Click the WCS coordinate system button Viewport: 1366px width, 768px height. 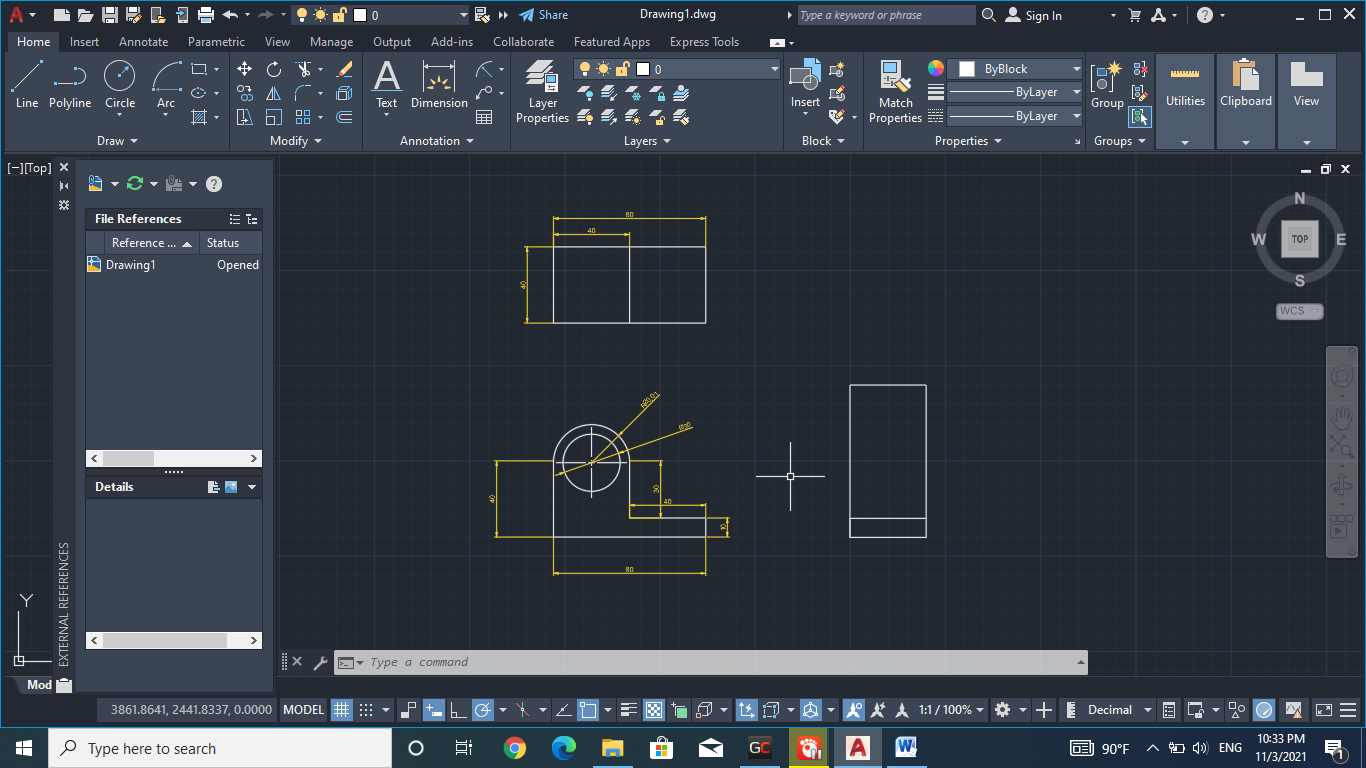(1299, 311)
